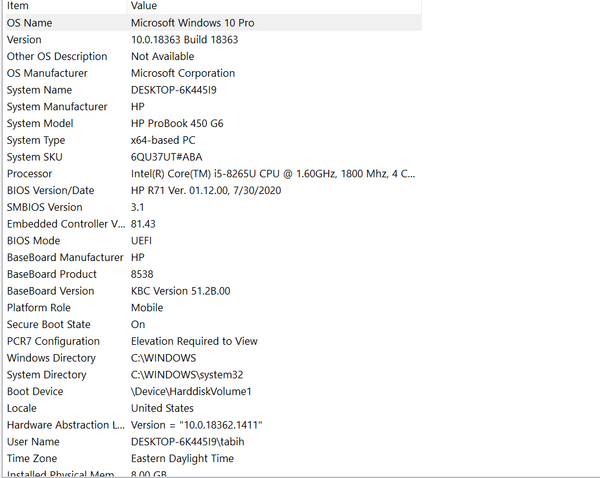Click the DESKTOP-6K445I9\tabih value
This screenshot has width=600, height=478.
[x=188, y=442]
